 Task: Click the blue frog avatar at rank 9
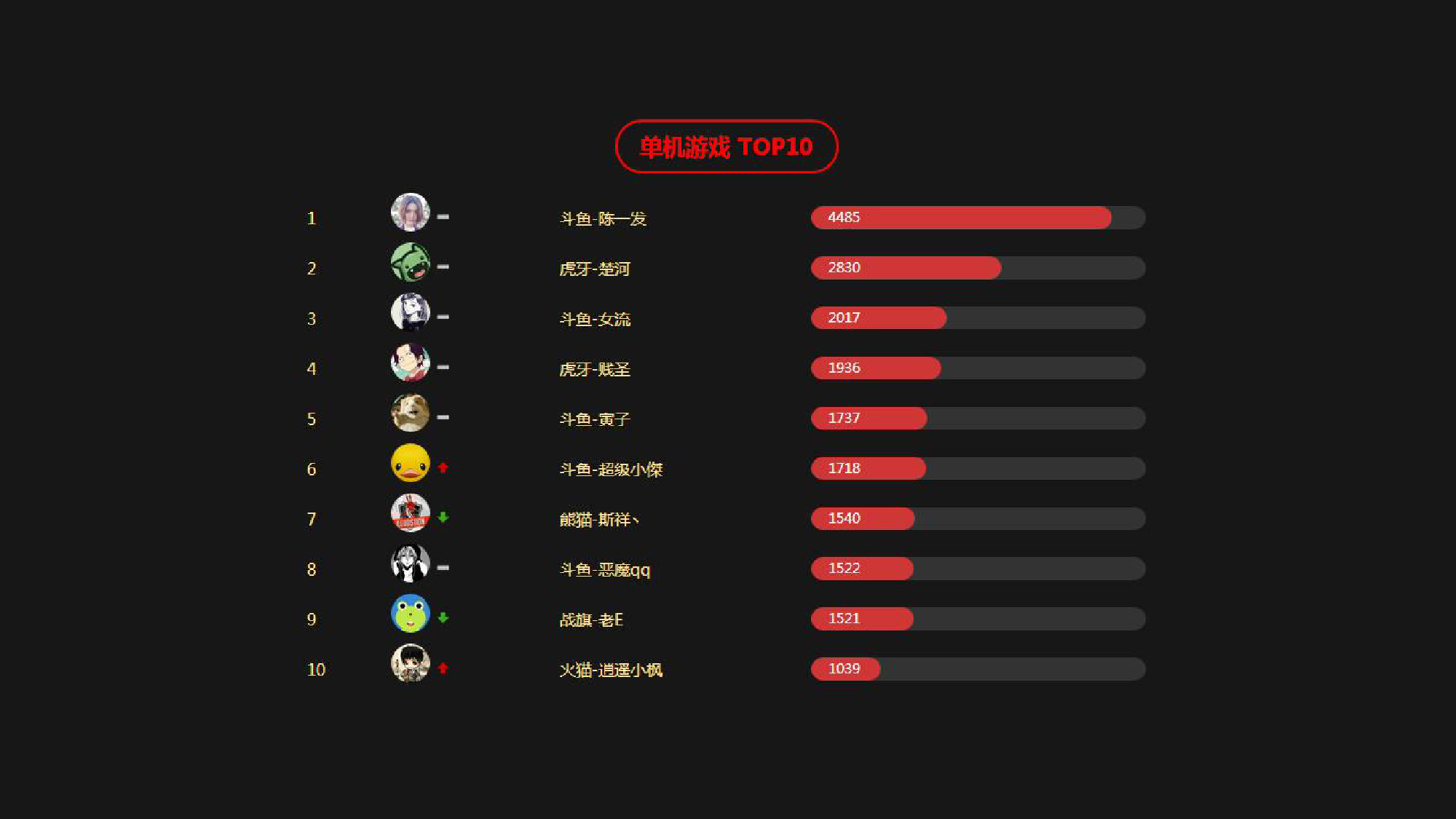[x=411, y=614]
